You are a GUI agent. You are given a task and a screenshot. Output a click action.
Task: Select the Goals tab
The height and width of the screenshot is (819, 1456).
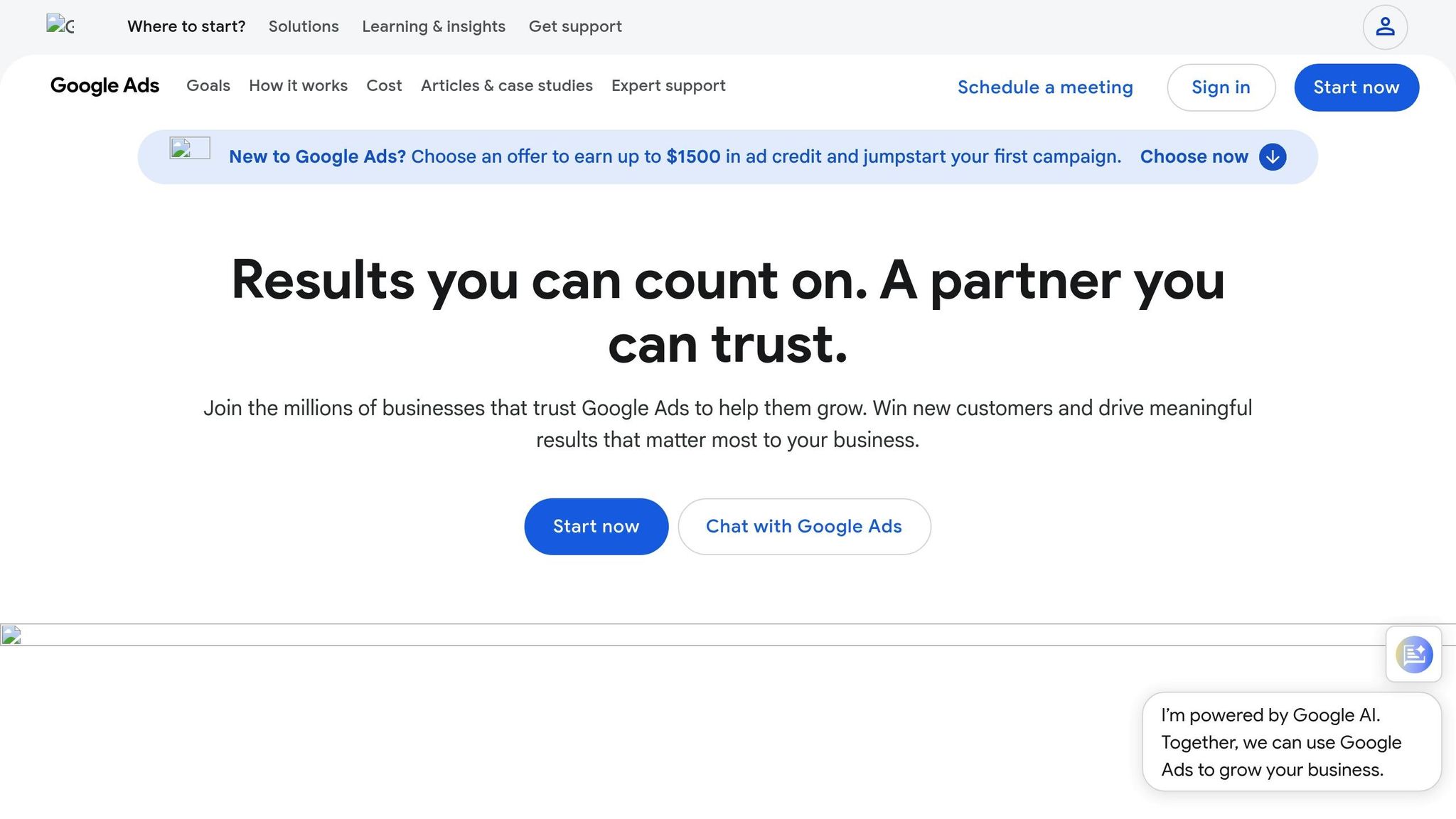208,85
